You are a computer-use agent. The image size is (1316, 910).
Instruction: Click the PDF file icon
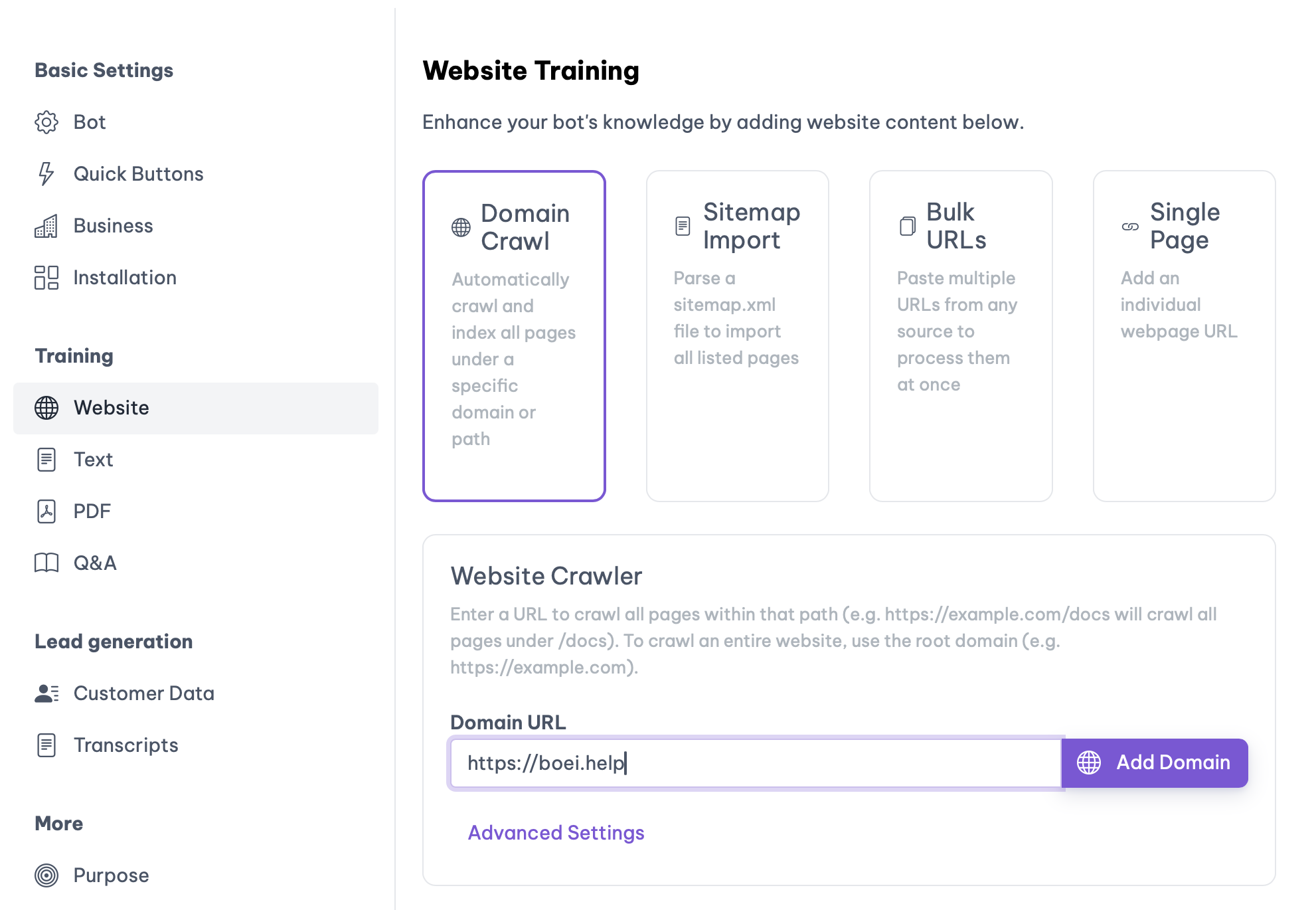point(46,511)
